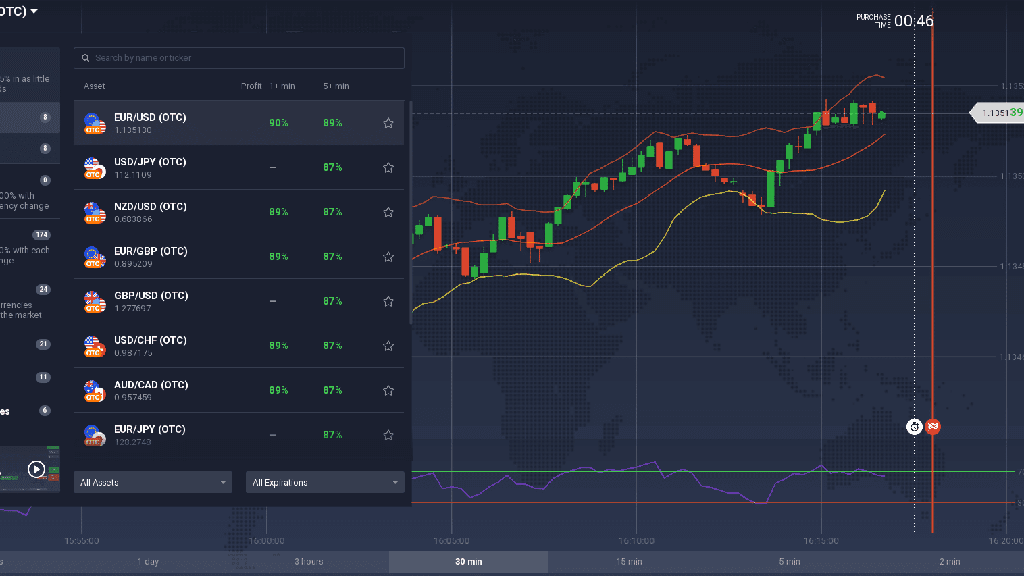1024x576 pixels.
Task: Select the 30 min timeframe
Action: 468,562
